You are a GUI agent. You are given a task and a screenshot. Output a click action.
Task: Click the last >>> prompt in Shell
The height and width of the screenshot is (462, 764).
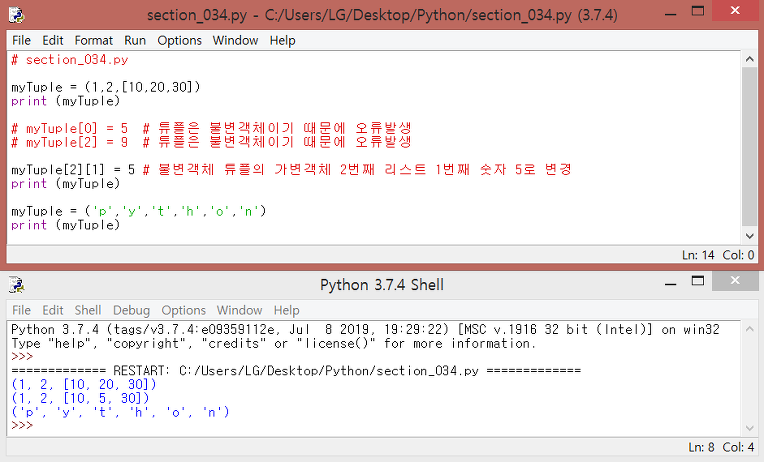pyautogui.click(x=22, y=425)
